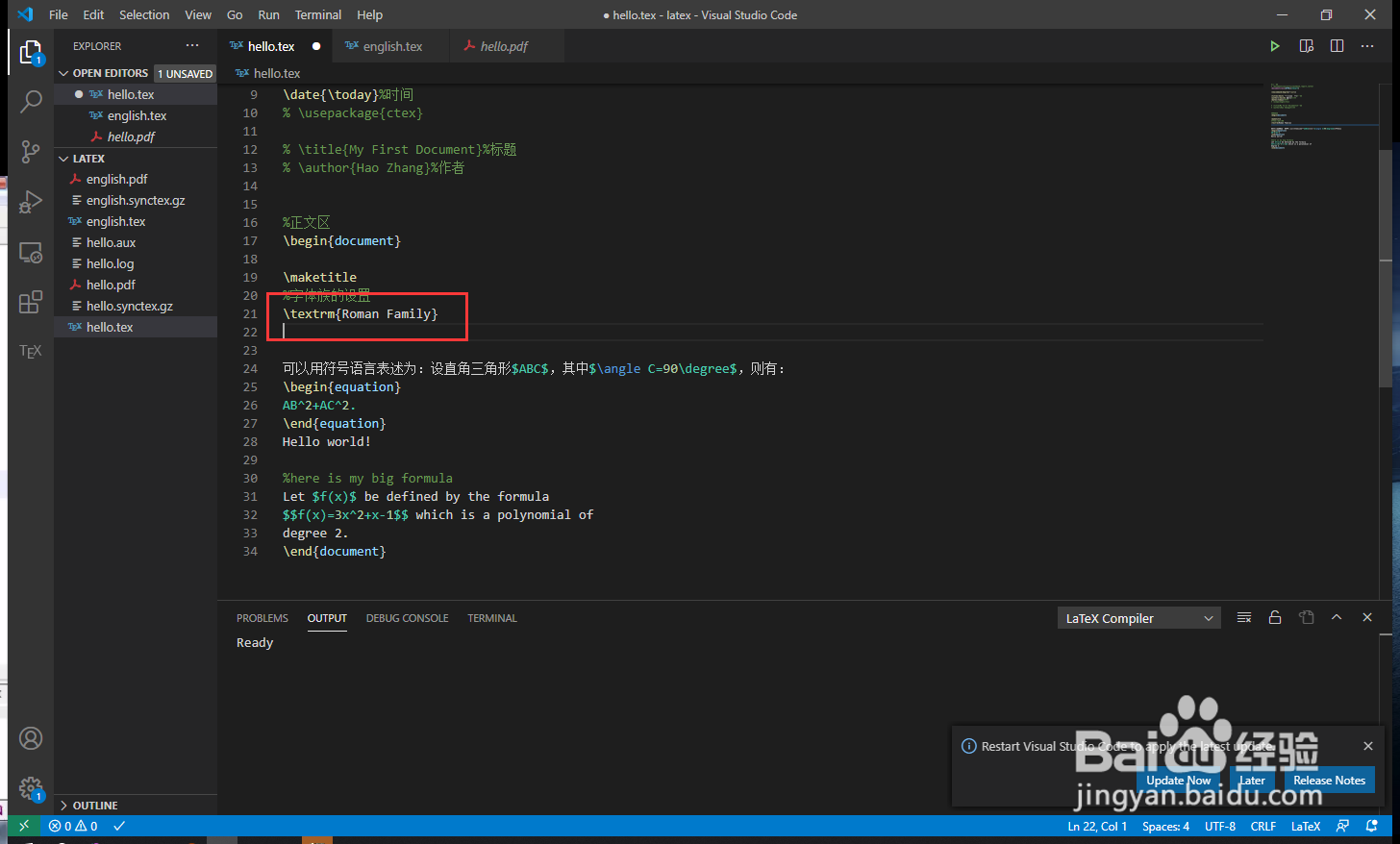
Task: Click the Build LaTeX project run icon
Action: 1275,46
